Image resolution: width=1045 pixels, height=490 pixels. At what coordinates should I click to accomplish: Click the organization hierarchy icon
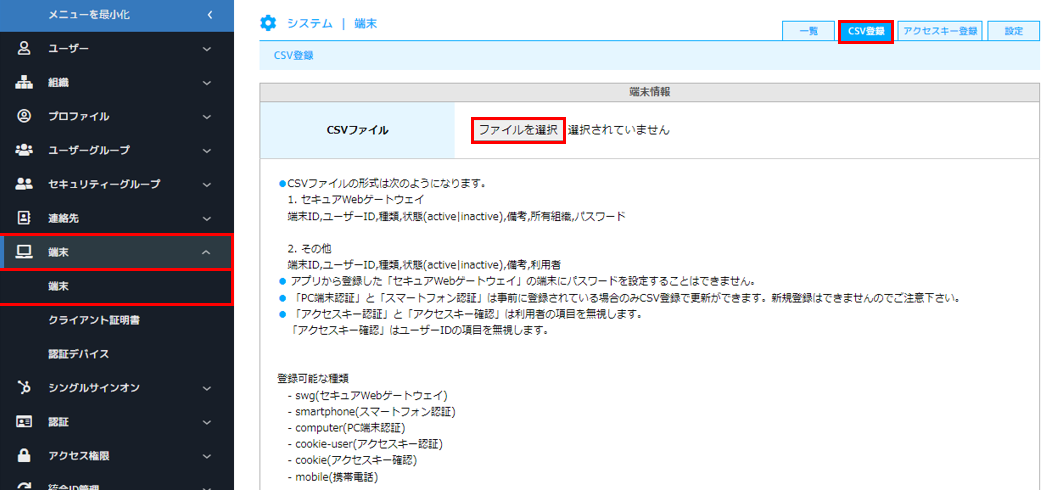pos(24,83)
